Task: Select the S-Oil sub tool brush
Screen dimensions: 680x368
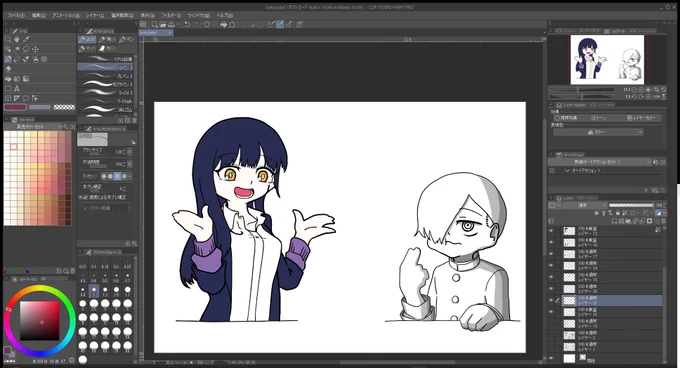Action: click(x=105, y=93)
